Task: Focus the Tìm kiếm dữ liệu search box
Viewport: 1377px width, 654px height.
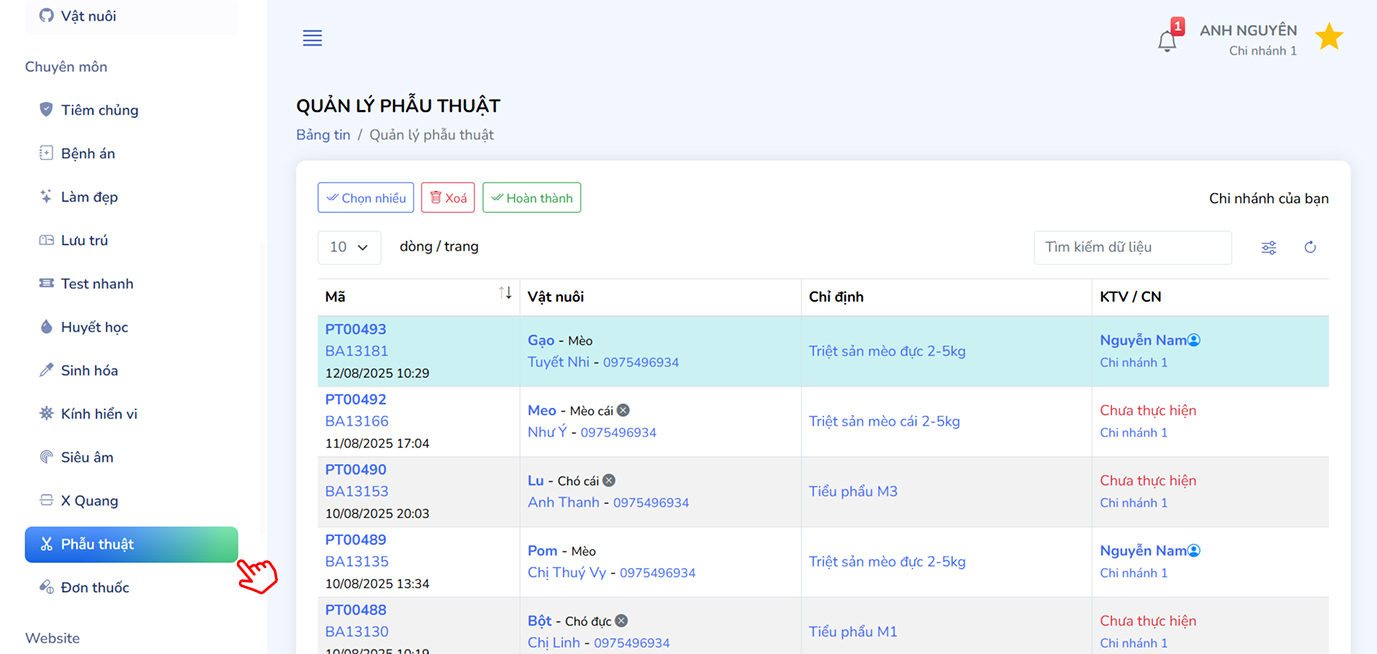Action: coord(1132,247)
